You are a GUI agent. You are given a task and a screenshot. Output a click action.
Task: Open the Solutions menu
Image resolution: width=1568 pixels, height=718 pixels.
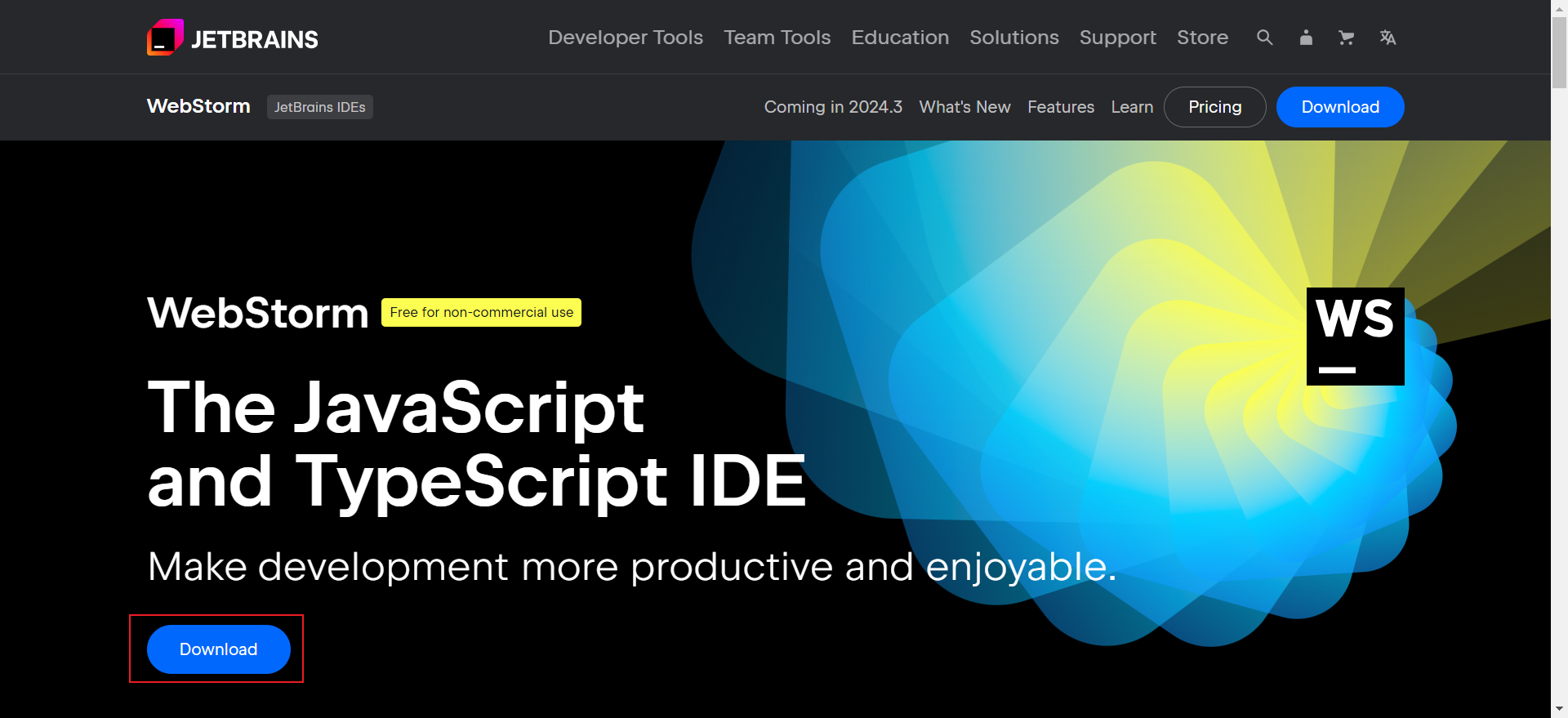coord(1014,38)
